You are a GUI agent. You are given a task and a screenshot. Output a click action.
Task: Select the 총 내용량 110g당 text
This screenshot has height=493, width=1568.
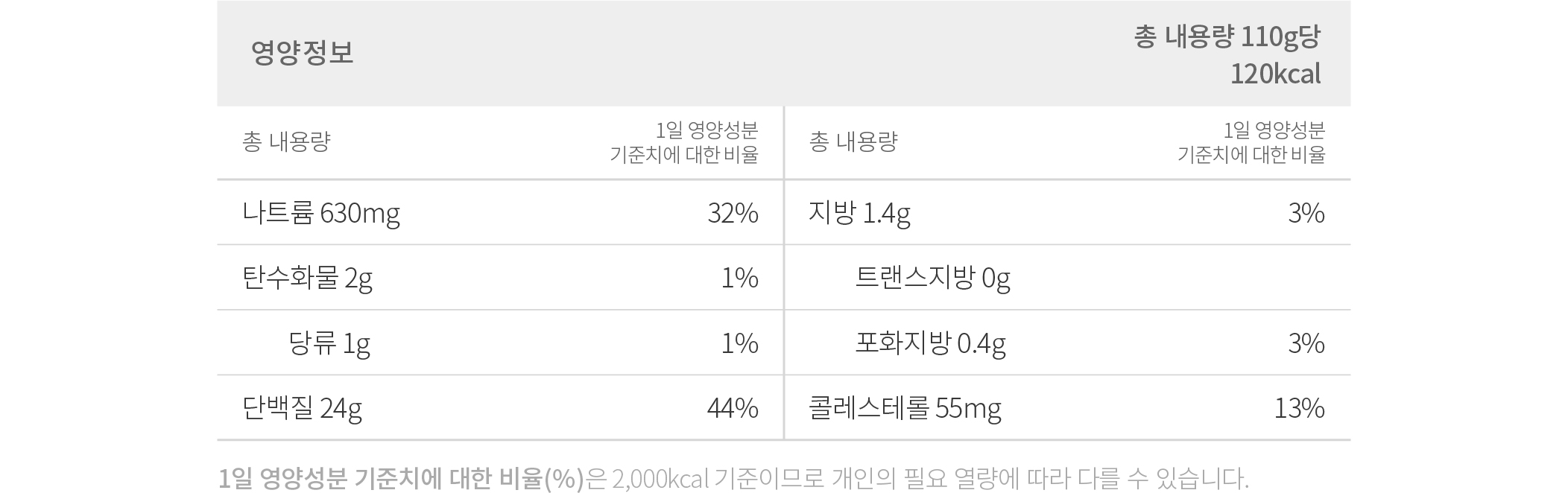[x=1227, y=36]
